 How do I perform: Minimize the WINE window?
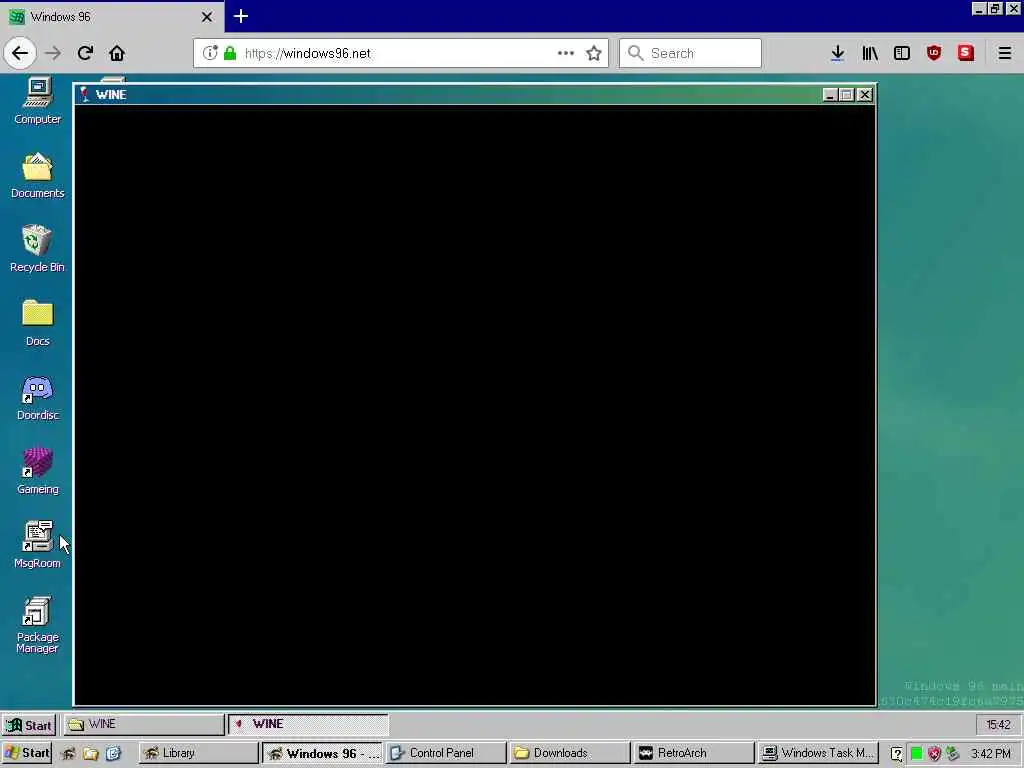point(830,95)
